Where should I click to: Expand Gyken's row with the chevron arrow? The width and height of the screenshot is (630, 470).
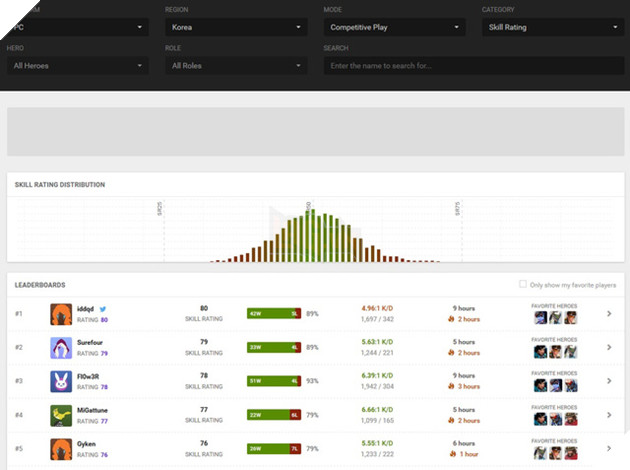(x=609, y=448)
